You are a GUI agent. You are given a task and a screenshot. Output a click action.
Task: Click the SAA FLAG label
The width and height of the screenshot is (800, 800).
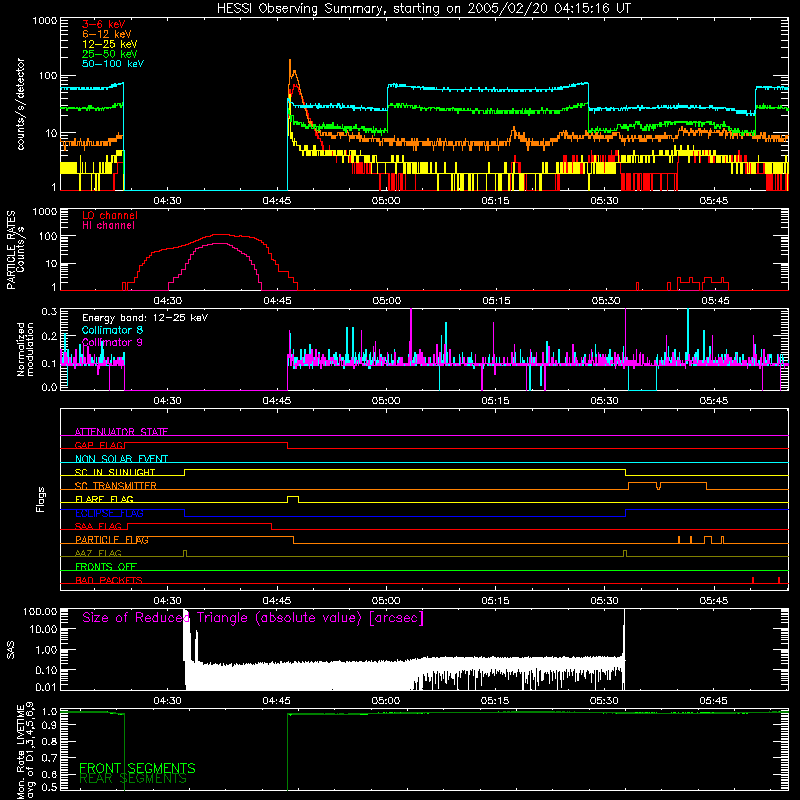click(98, 526)
